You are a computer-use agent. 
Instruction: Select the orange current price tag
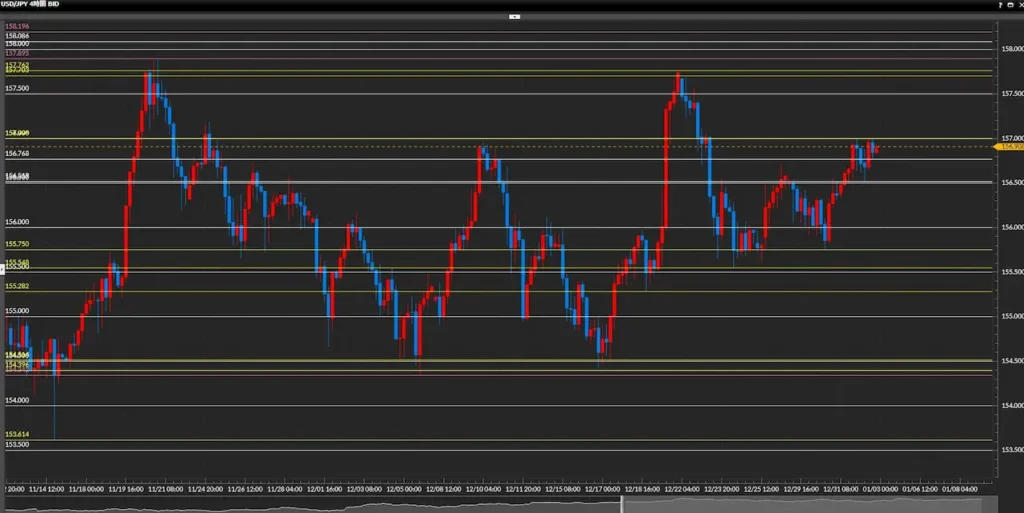pyautogui.click(x=1010, y=146)
